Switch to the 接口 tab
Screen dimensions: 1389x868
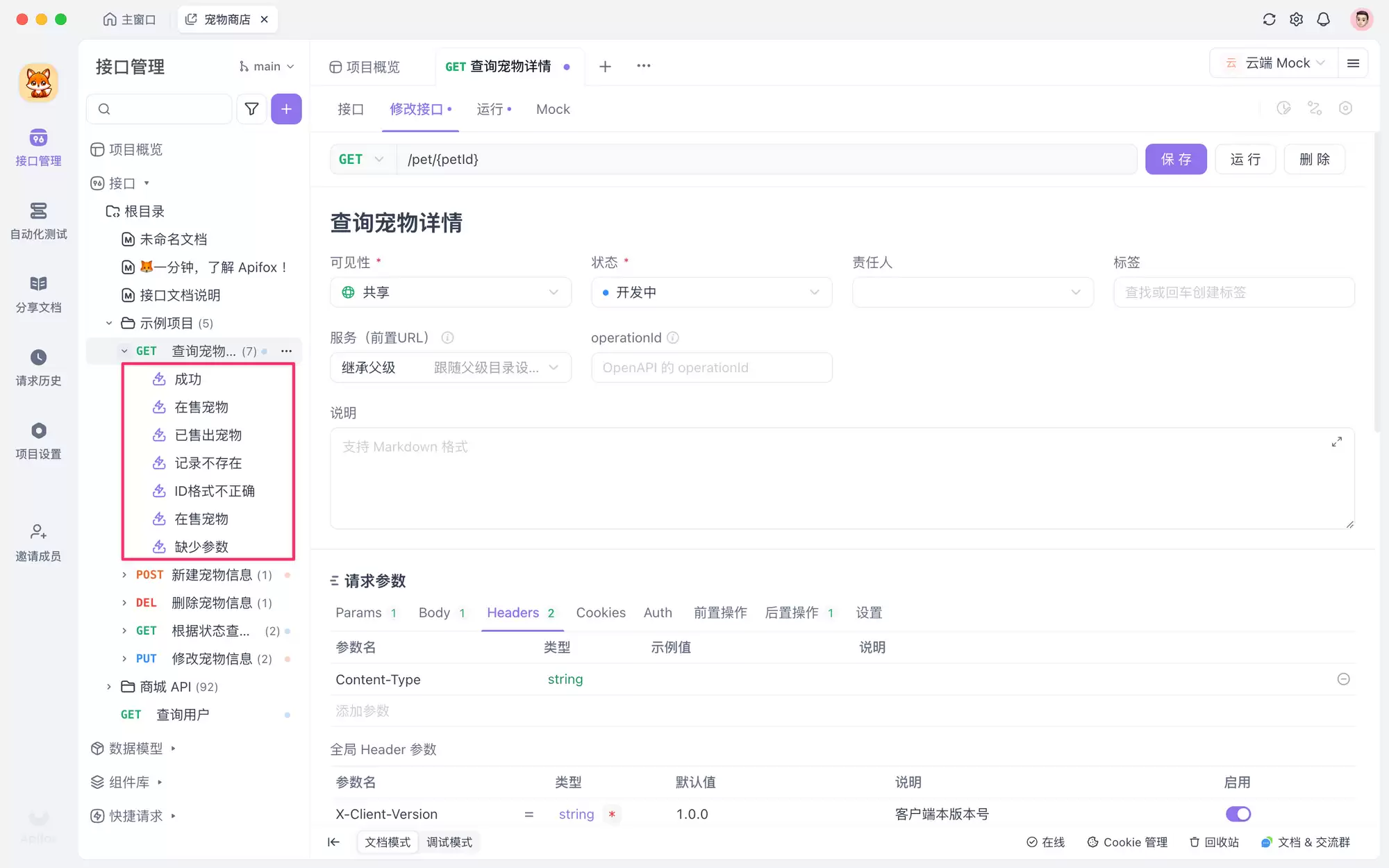(350, 109)
